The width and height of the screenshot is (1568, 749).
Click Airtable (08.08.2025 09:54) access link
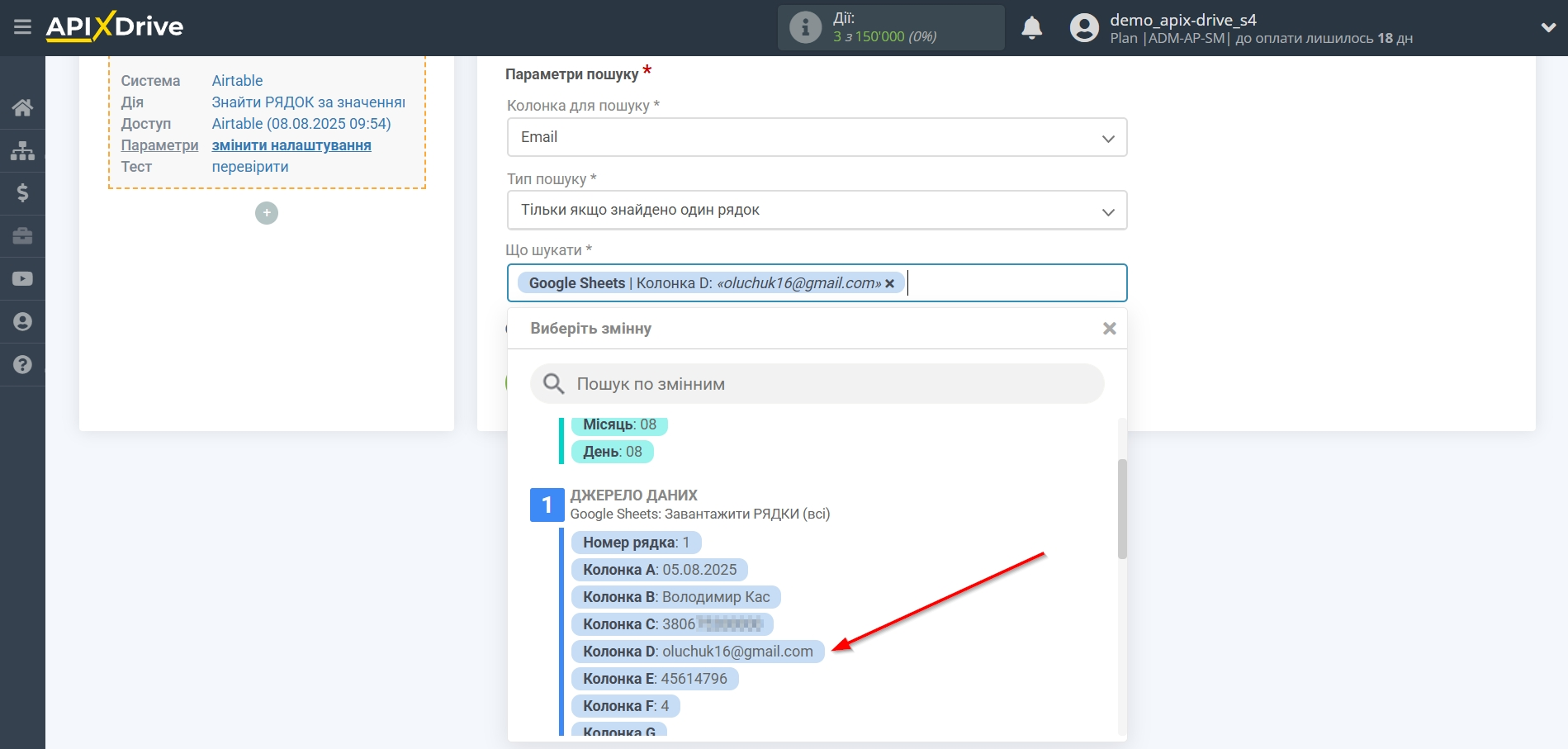point(301,124)
